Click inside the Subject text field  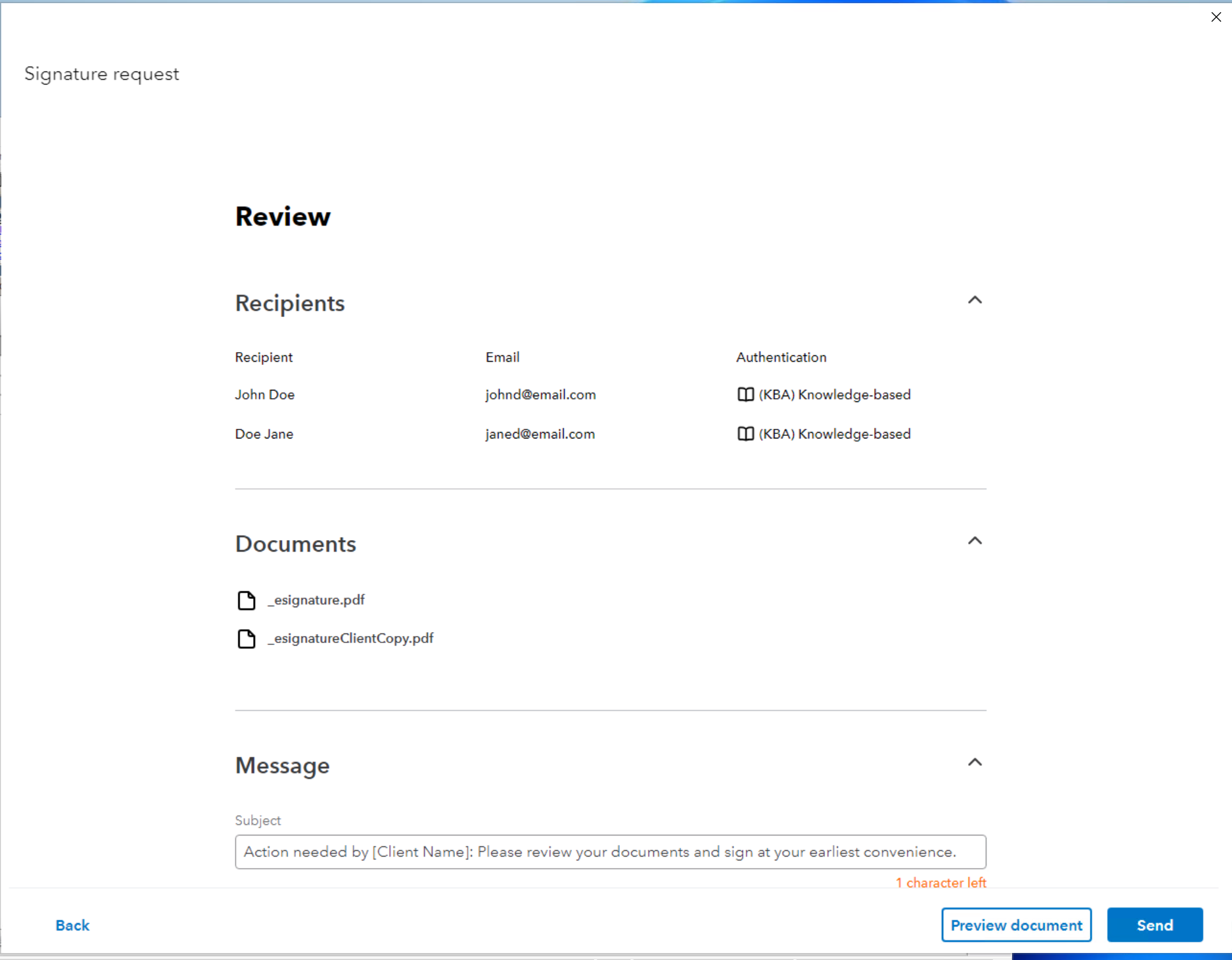610,852
